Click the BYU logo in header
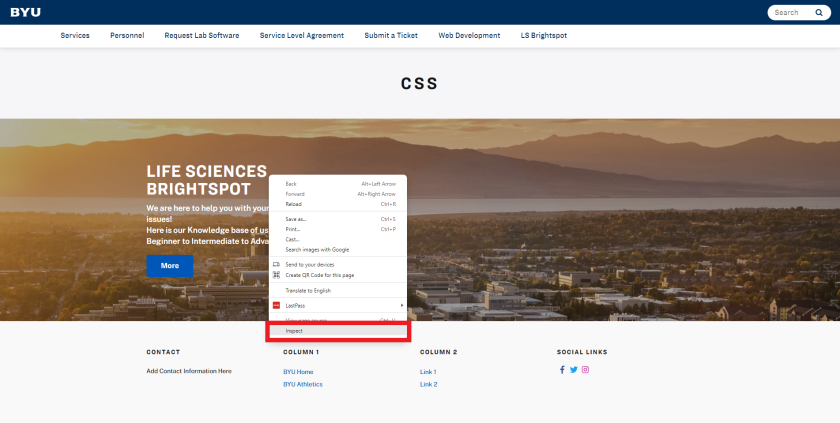The image size is (840, 423). click(26, 12)
